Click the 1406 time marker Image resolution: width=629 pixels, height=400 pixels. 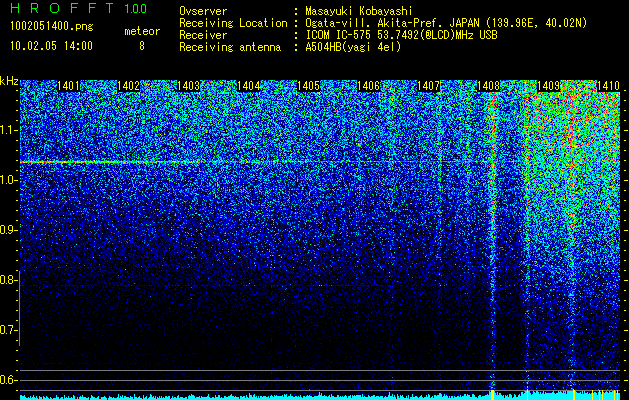(x=368, y=86)
